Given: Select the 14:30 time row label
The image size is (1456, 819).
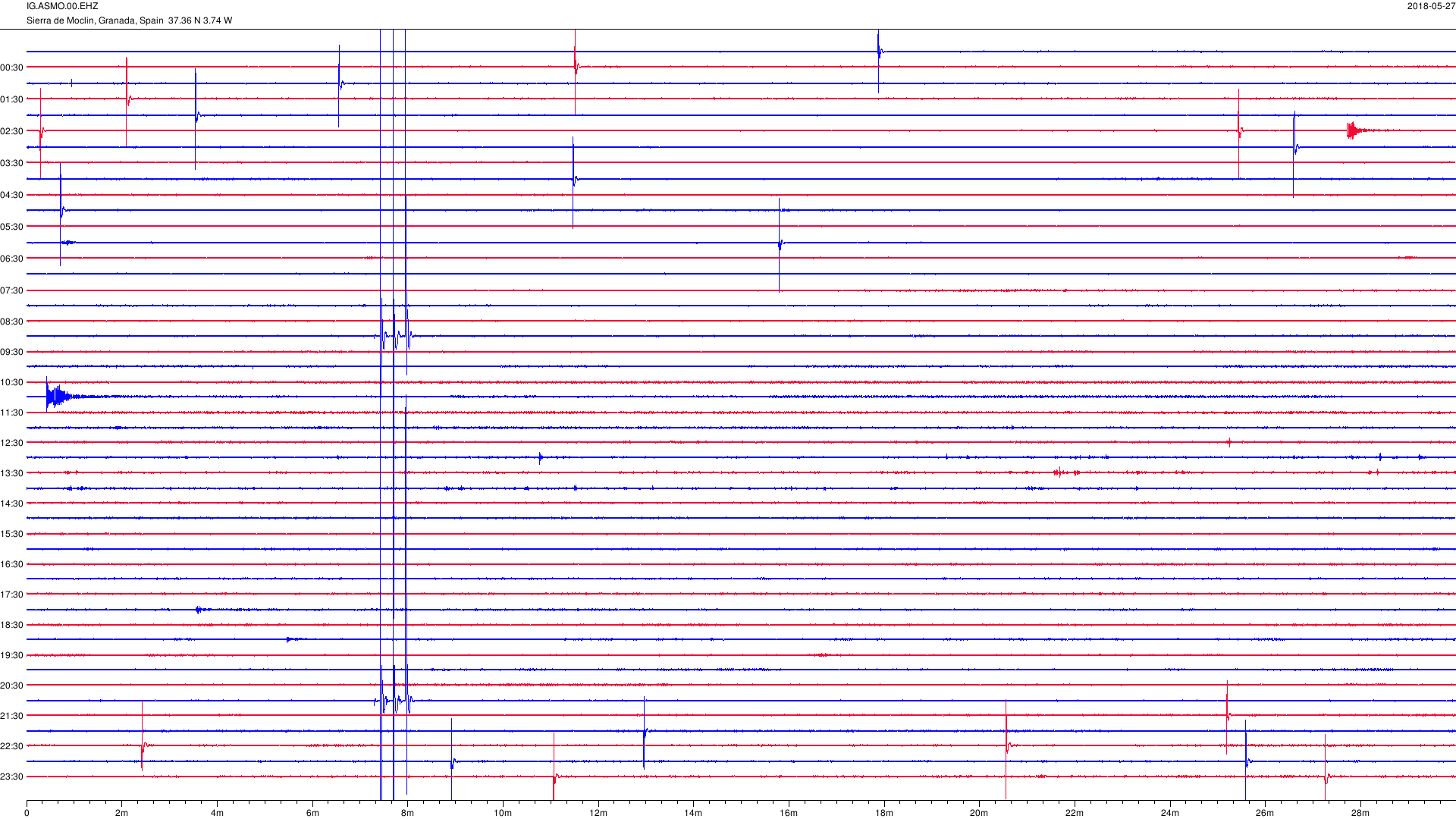Looking at the screenshot, I should (12, 504).
